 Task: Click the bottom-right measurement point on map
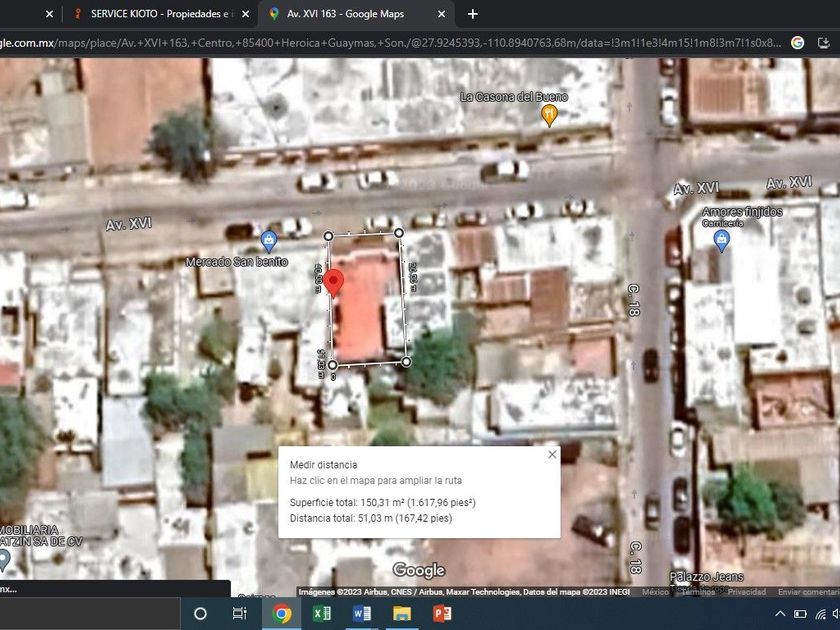406,361
